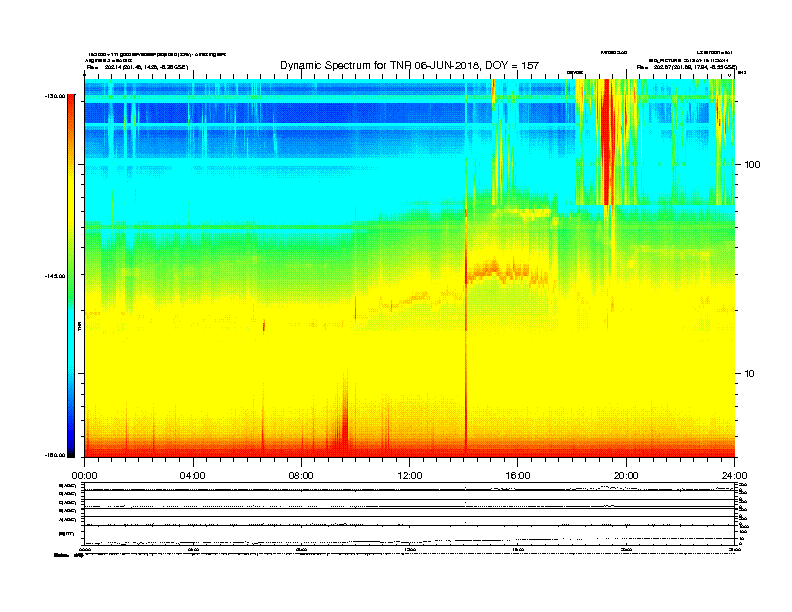
Task: Click the upper-left 'Re=' position text
Action: (137, 67)
